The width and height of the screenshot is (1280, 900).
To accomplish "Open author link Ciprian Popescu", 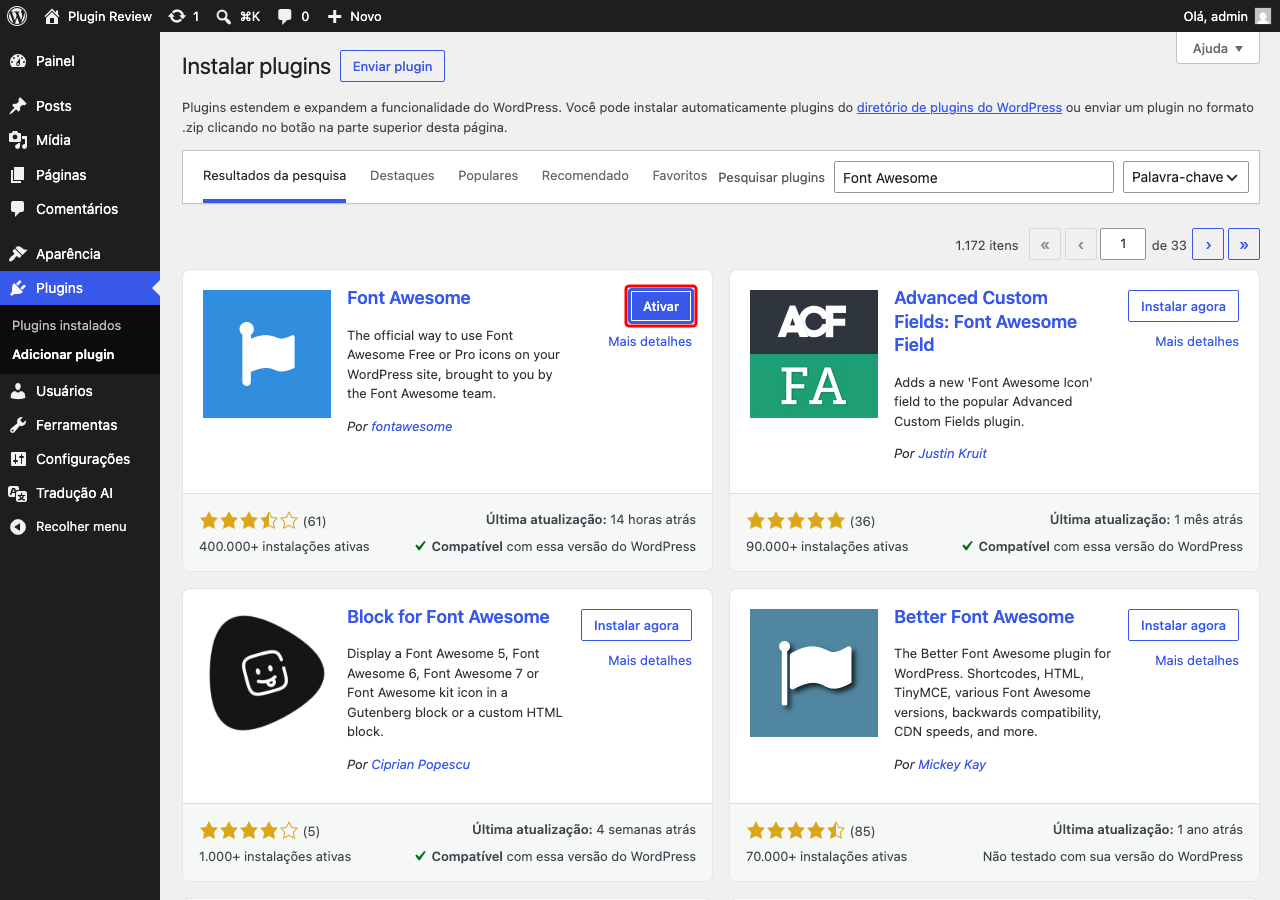I will [420, 764].
